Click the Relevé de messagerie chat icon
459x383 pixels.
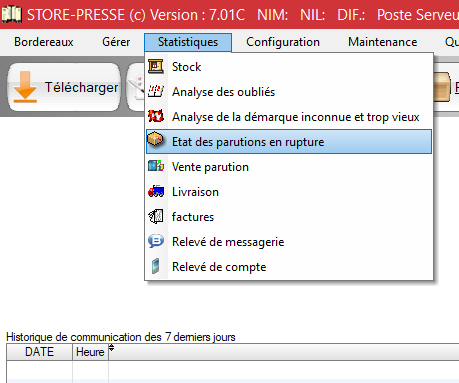pos(156,241)
